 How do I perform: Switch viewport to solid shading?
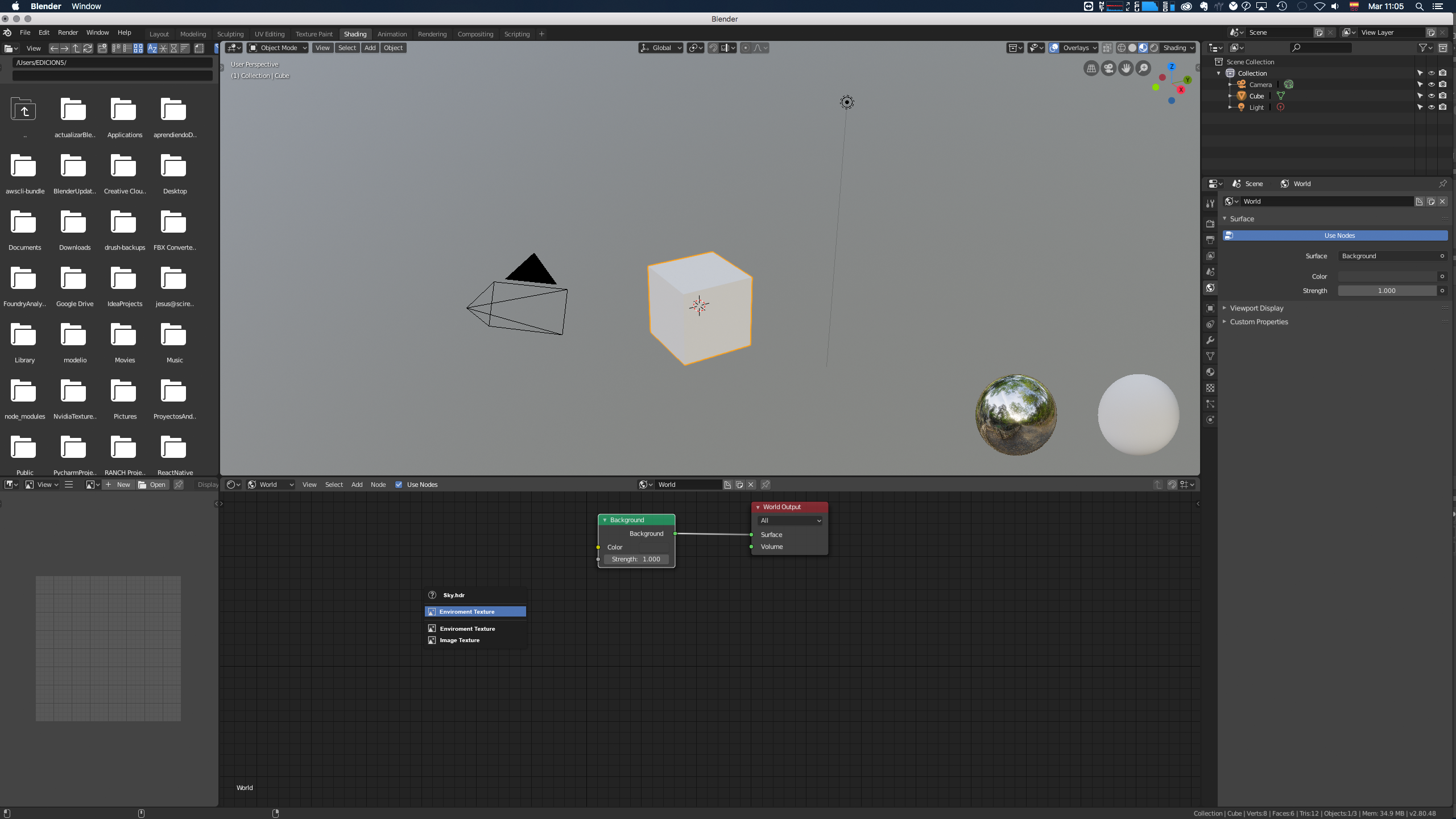pyautogui.click(x=1132, y=48)
